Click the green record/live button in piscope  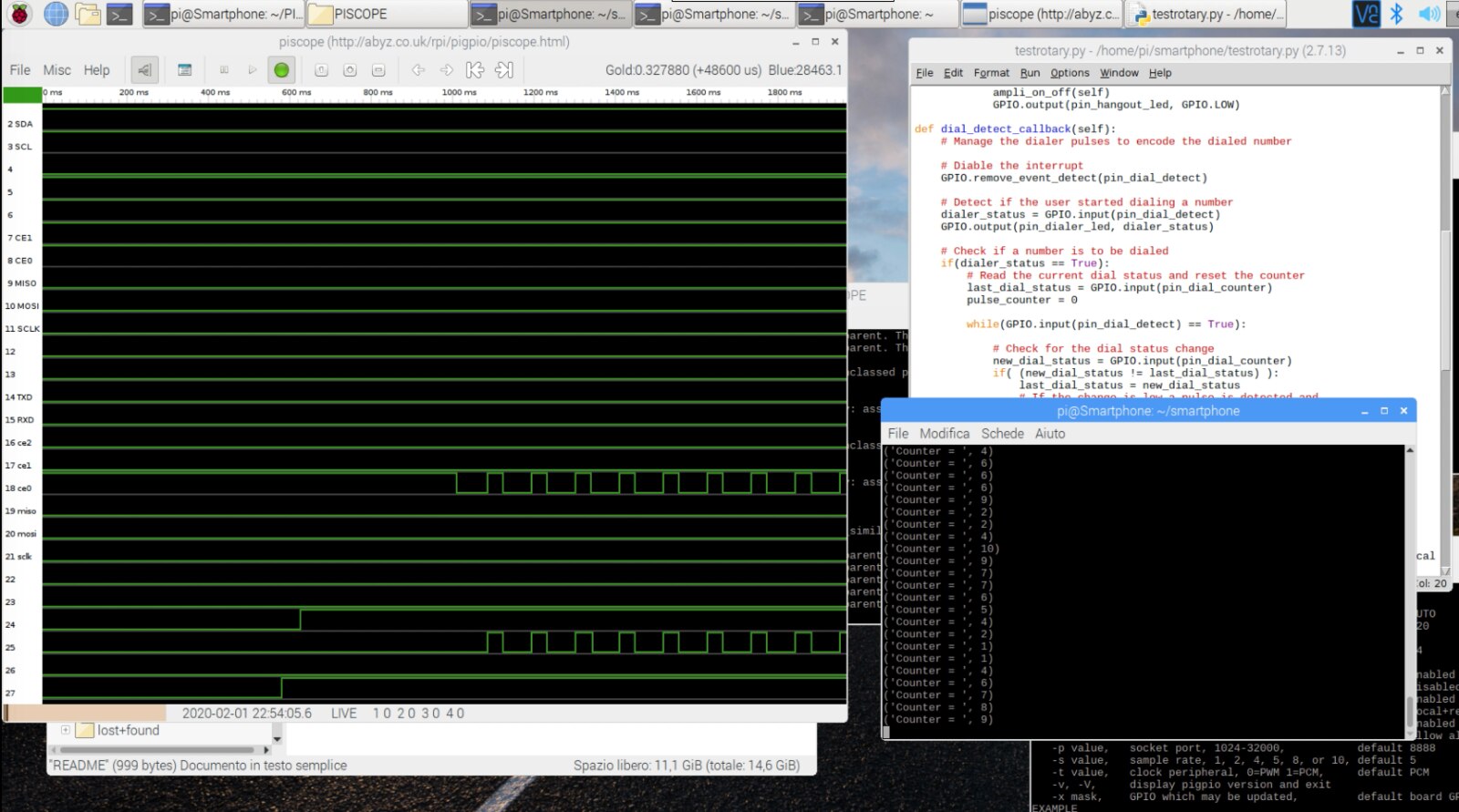[x=281, y=70]
